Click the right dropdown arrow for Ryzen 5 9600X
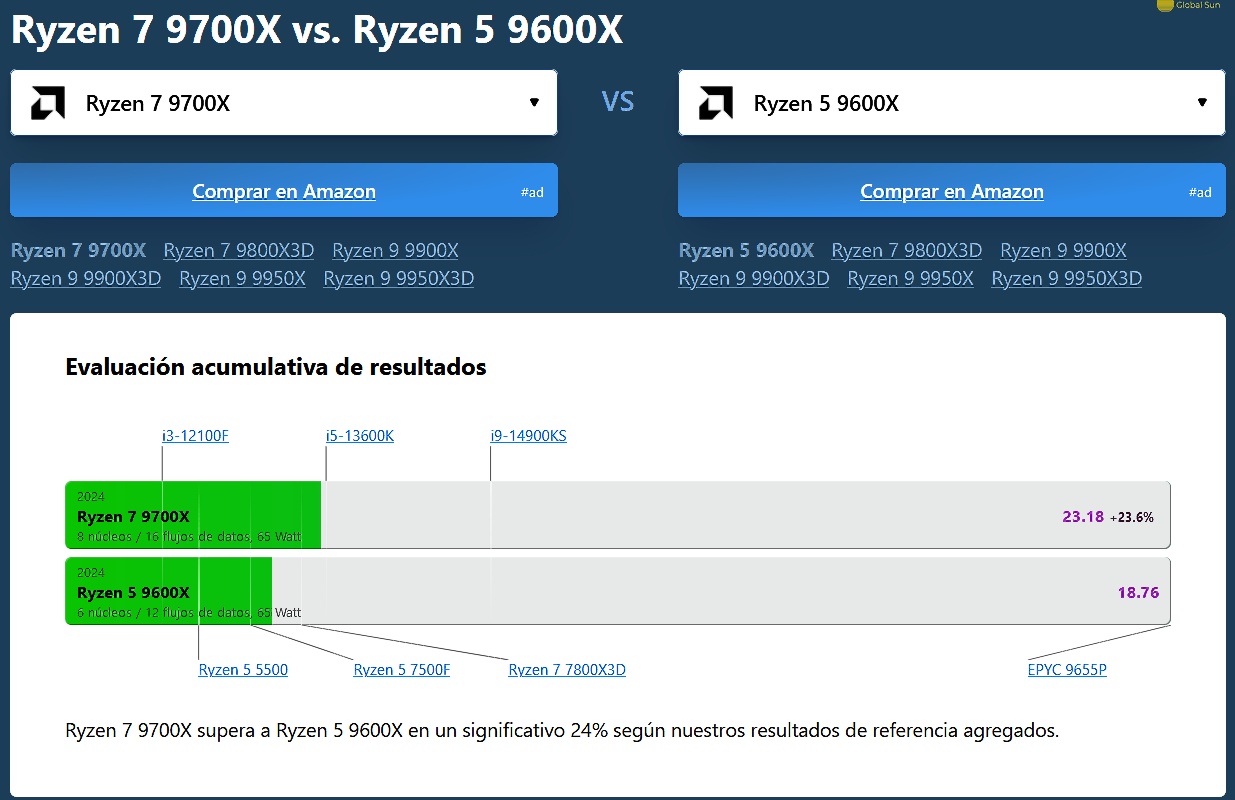The height and width of the screenshot is (800, 1235). click(1202, 102)
